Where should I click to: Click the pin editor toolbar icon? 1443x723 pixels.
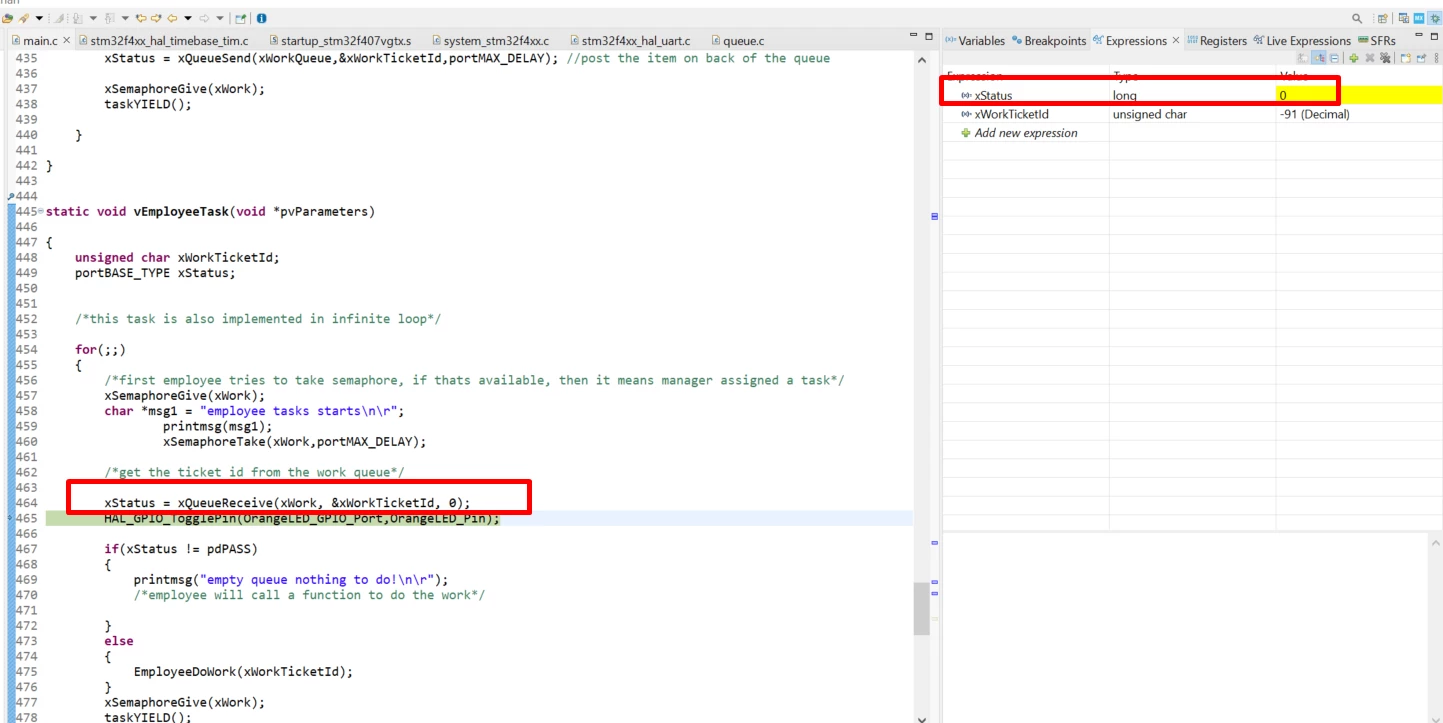click(x=241, y=18)
